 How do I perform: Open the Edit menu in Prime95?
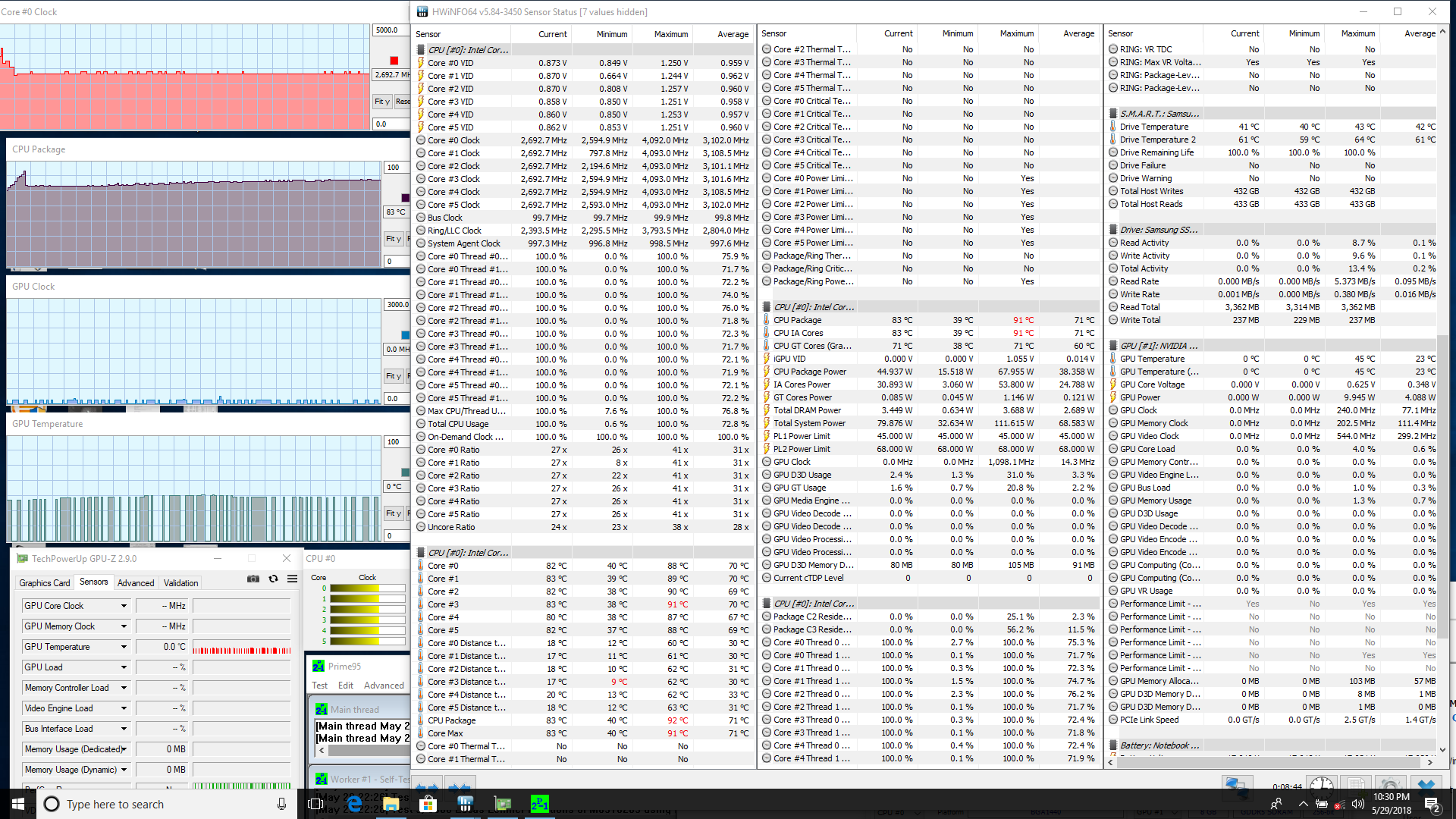(x=346, y=686)
